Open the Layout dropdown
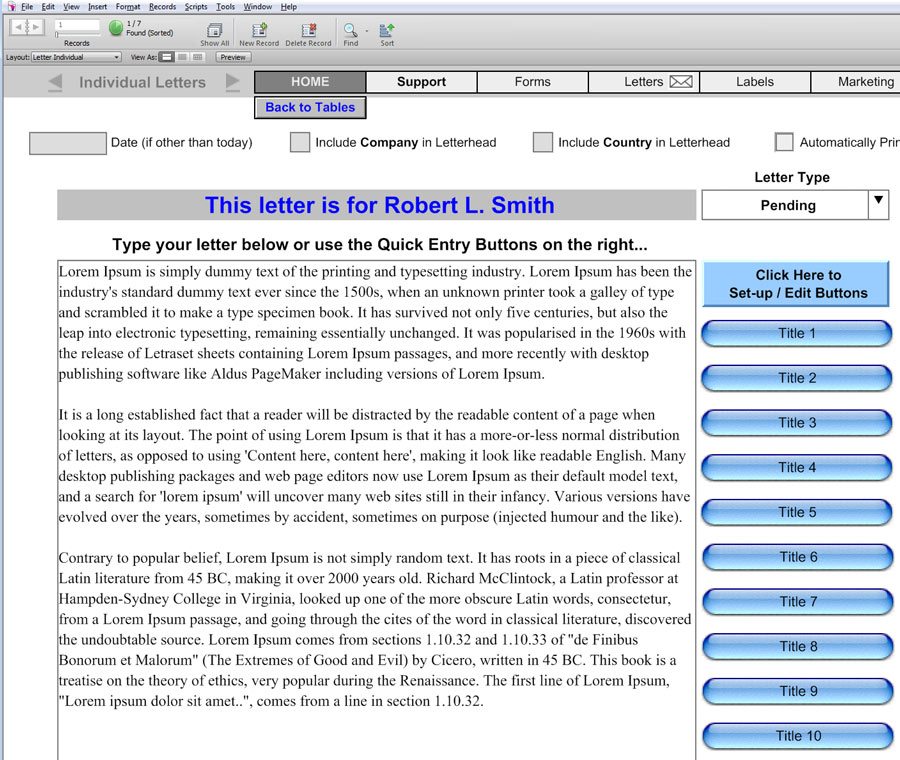This screenshot has width=900, height=760. 76,57
